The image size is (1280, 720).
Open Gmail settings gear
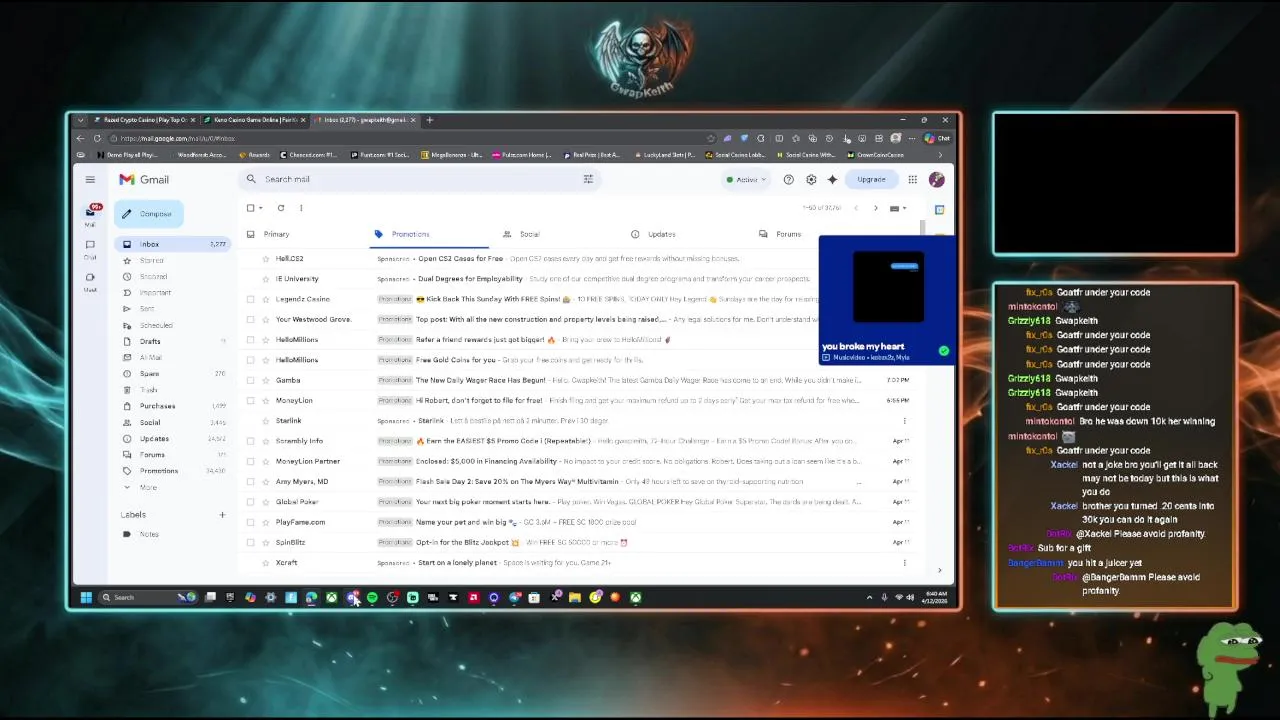811,179
